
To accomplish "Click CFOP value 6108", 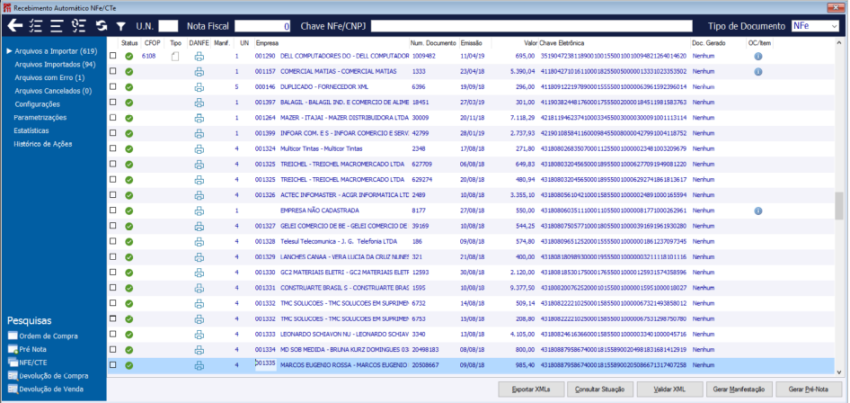I will [x=149, y=56].
